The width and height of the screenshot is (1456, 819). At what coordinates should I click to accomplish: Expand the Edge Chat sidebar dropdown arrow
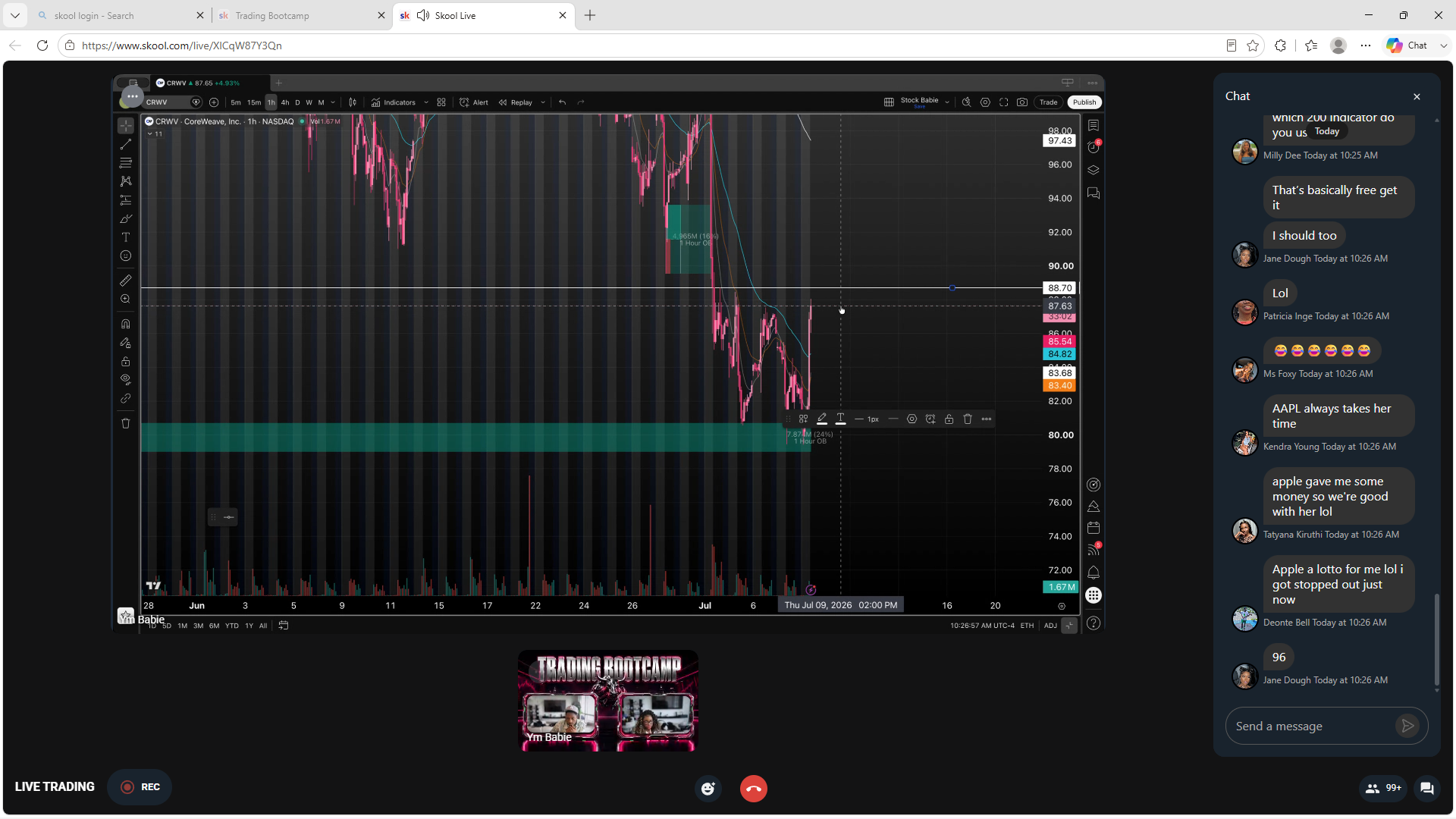(1444, 45)
